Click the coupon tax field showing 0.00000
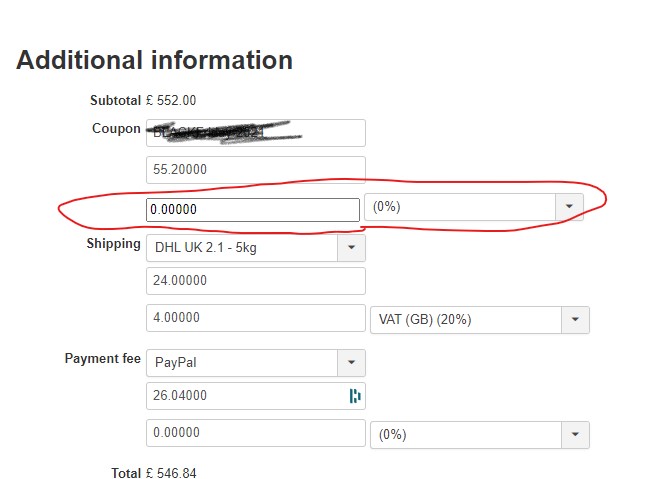Screen dimensions: 666x479 pyautogui.click(x=252, y=210)
